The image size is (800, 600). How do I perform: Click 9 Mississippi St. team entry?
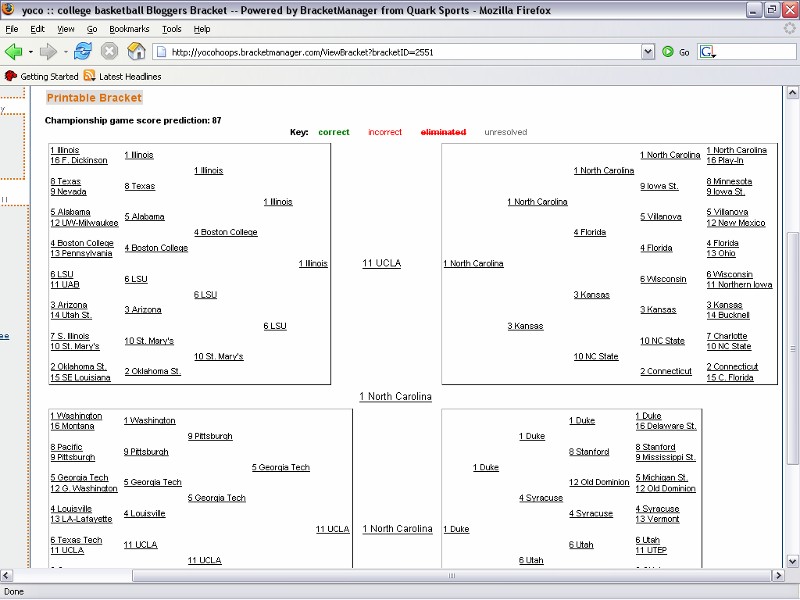[665, 457]
